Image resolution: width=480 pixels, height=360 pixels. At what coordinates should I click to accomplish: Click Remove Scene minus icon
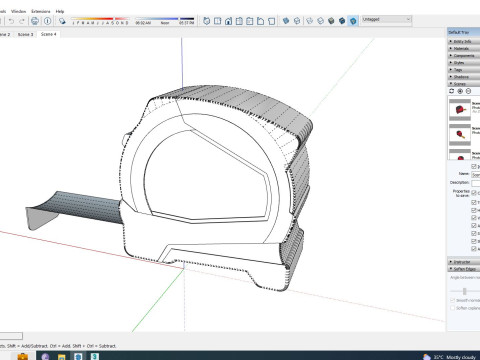pos(468,91)
